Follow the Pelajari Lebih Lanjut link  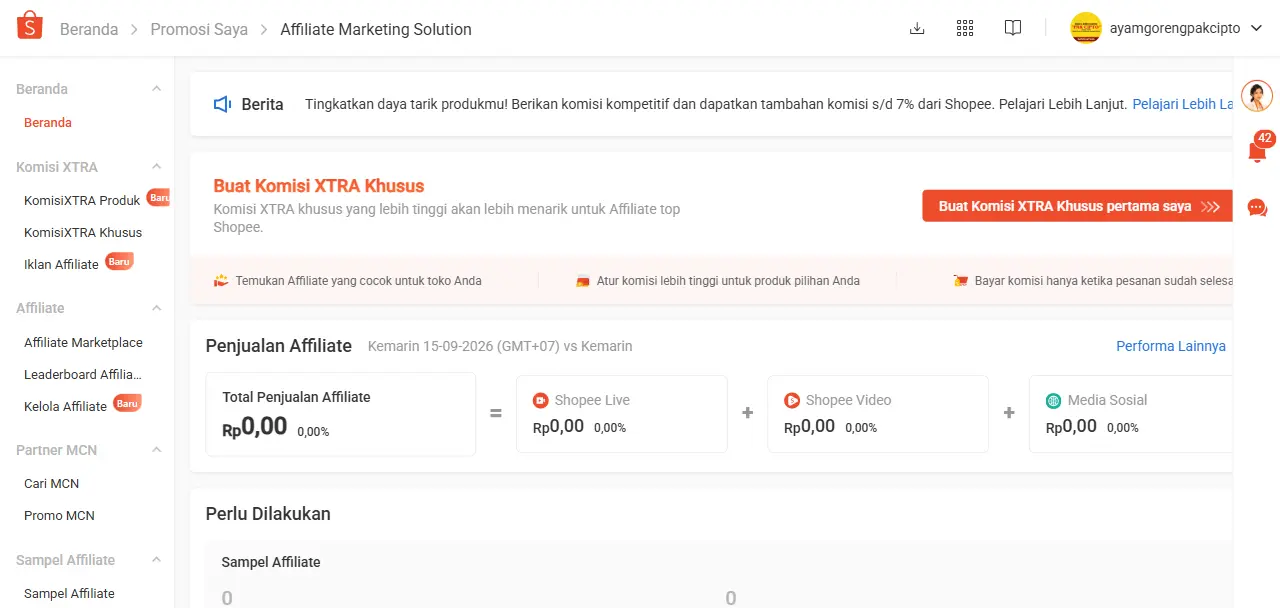pos(1182,104)
